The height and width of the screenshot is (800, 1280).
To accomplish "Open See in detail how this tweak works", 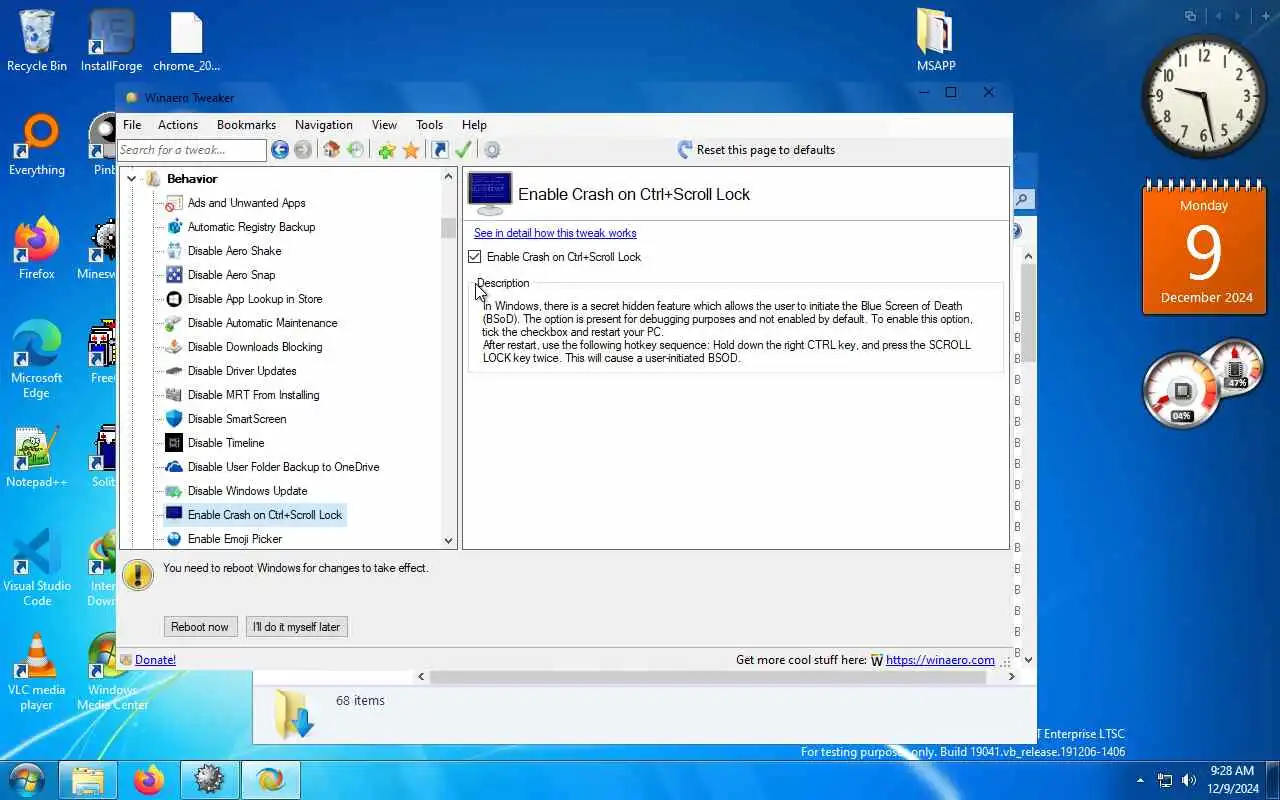I will pos(555,233).
